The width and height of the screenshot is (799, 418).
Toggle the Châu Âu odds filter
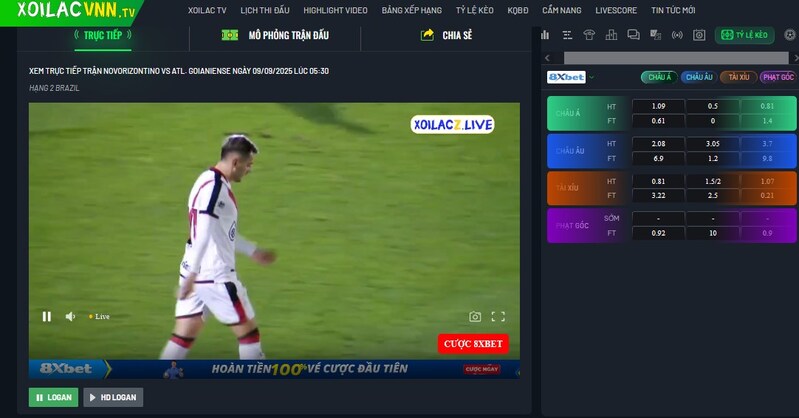(x=699, y=77)
